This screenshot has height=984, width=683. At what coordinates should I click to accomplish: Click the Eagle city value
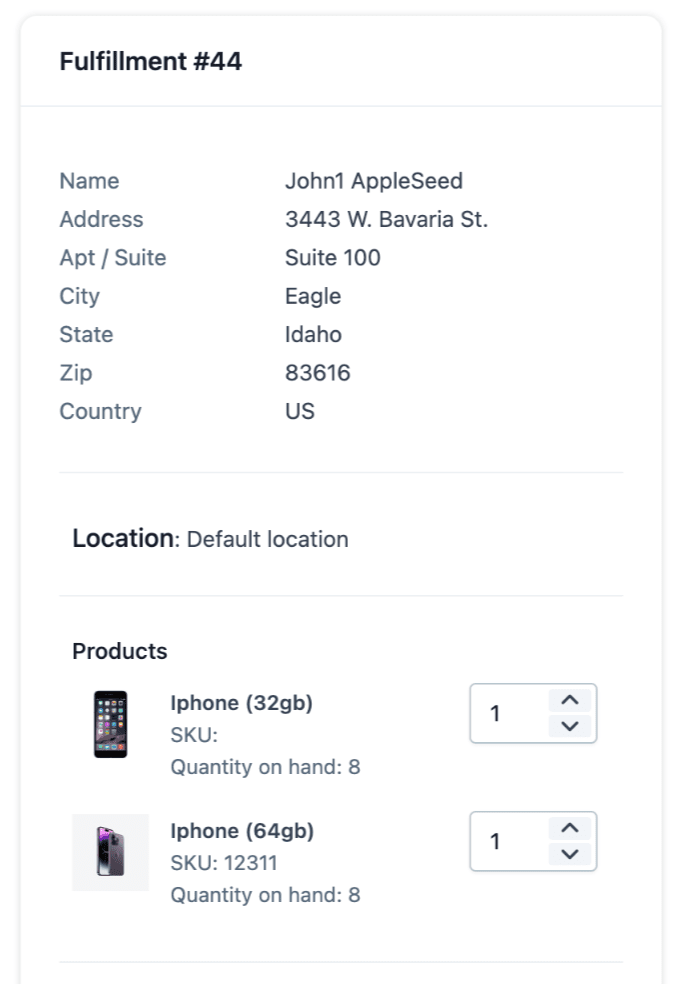point(313,296)
